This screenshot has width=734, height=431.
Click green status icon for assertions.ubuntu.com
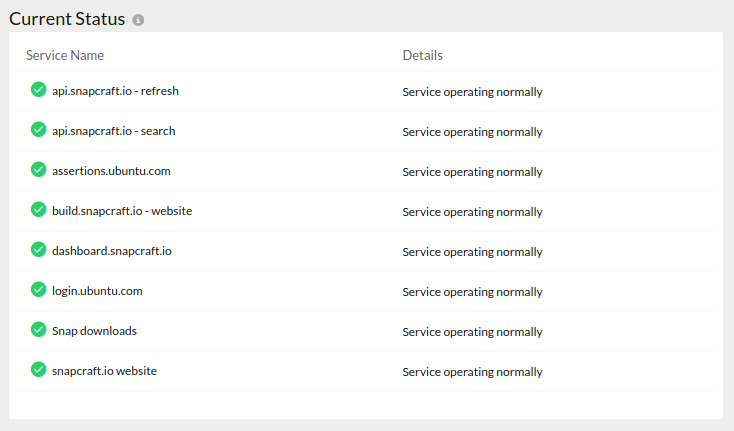[38, 169]
